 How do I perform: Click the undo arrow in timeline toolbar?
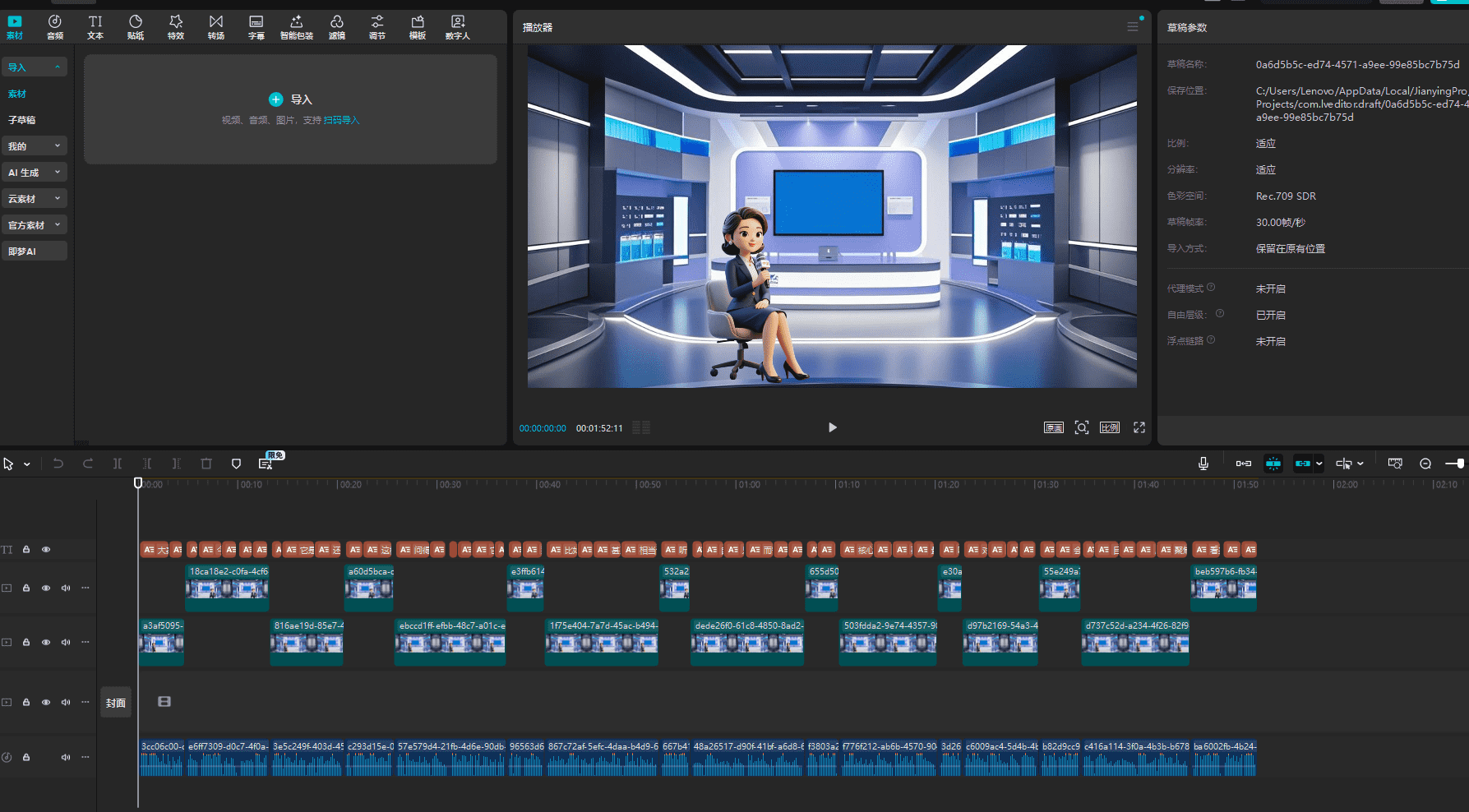click(x=58, y=464)
